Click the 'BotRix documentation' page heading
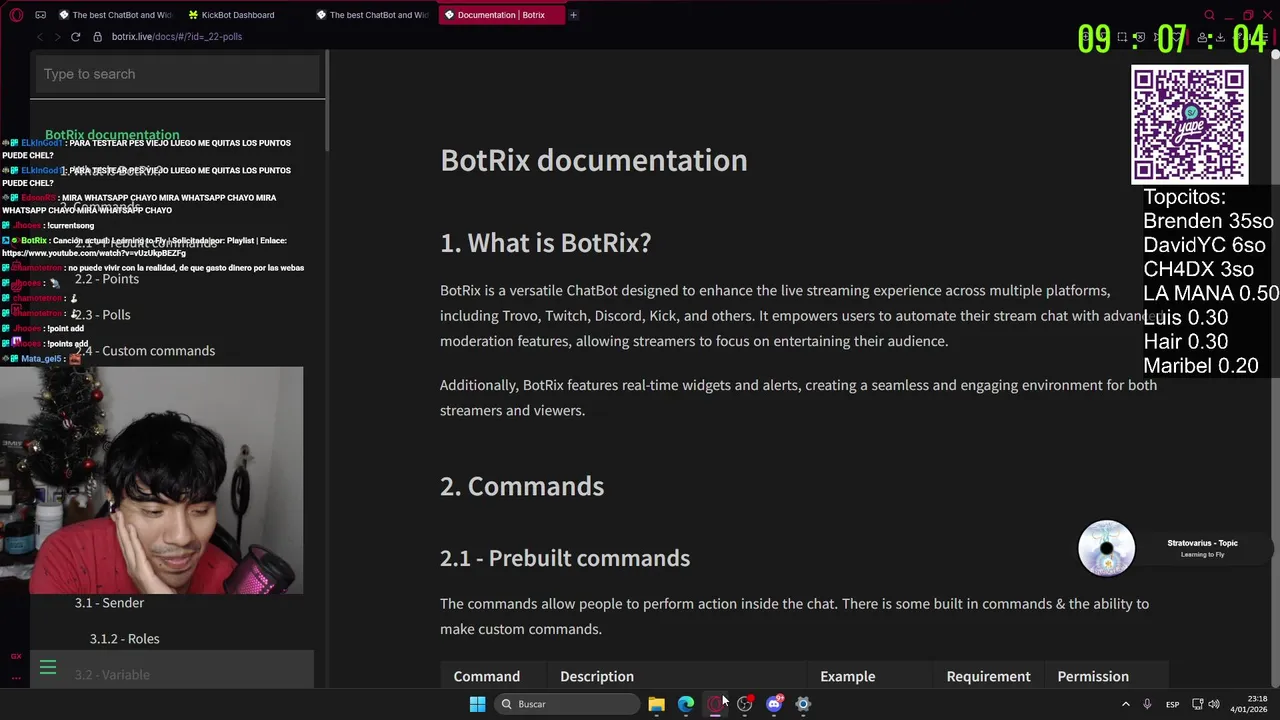1280x720 pixels. click(594, 160)
